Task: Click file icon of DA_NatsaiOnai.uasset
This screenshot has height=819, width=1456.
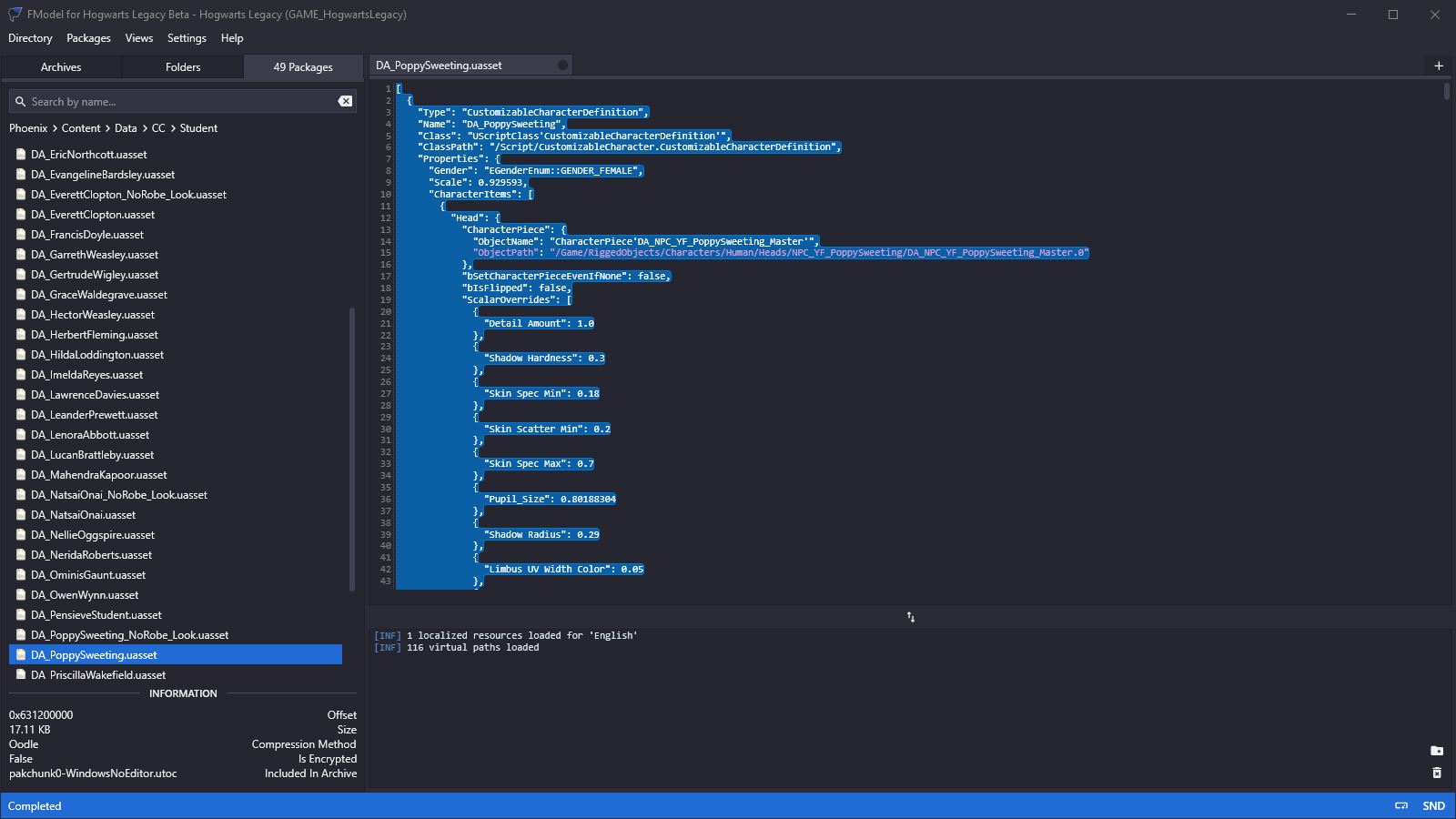Action: coord(20,515)
